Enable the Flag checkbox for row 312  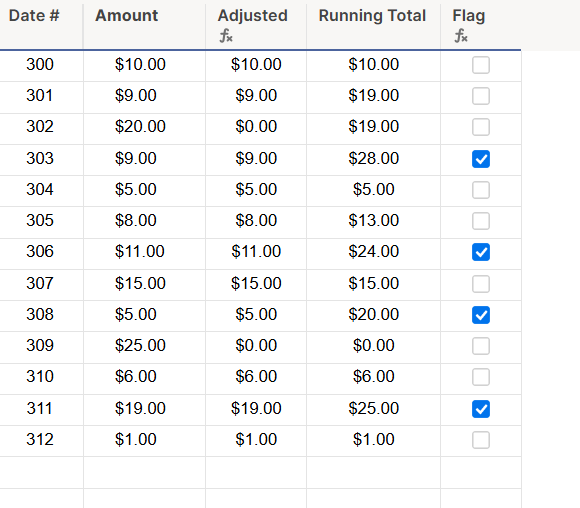click(x=481, y=440)
